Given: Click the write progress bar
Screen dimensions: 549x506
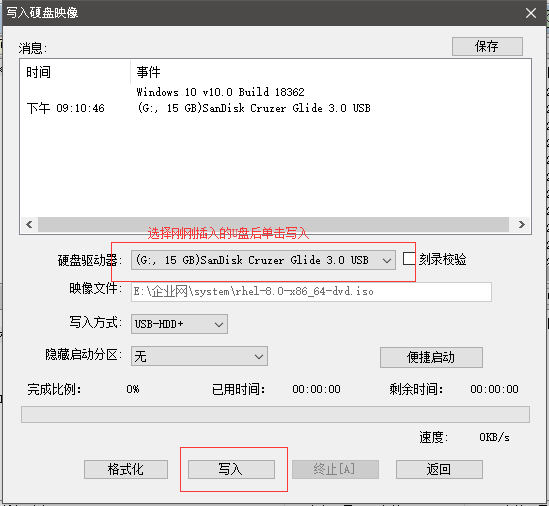Looking at the screenshot, I should (x=275, y=414).
